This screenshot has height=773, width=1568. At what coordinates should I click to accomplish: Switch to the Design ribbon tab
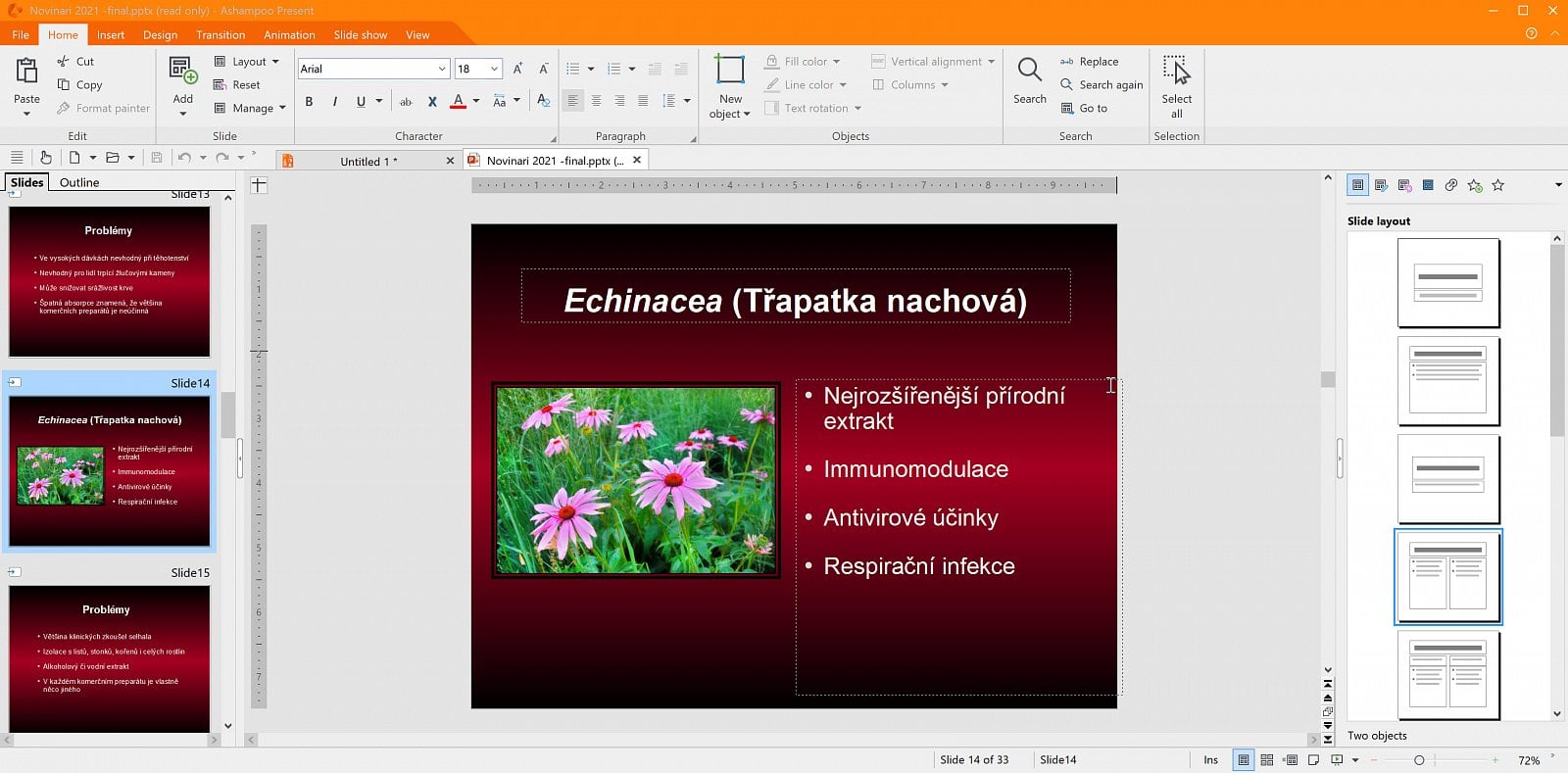[160, 34]
